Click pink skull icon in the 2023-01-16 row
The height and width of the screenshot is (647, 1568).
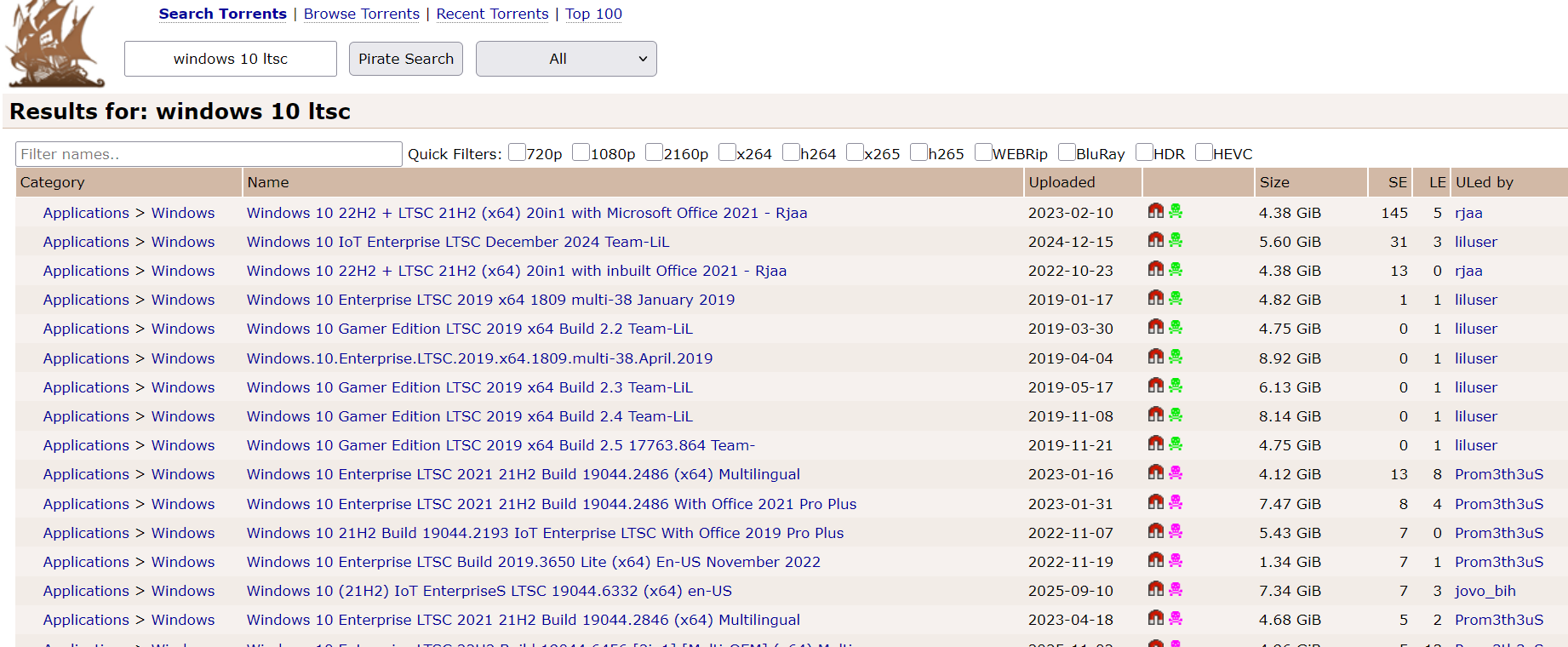click(x=1176, y=472)
